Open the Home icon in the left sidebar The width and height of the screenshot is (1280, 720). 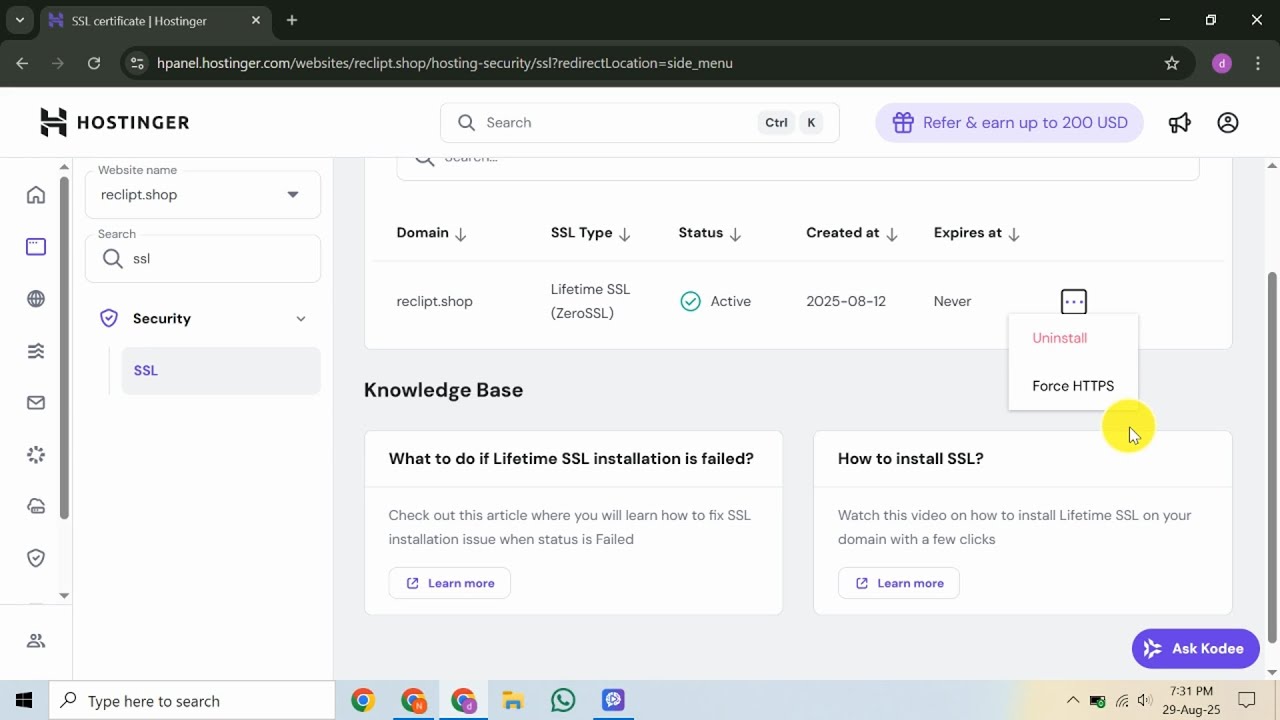coord(36,195)
